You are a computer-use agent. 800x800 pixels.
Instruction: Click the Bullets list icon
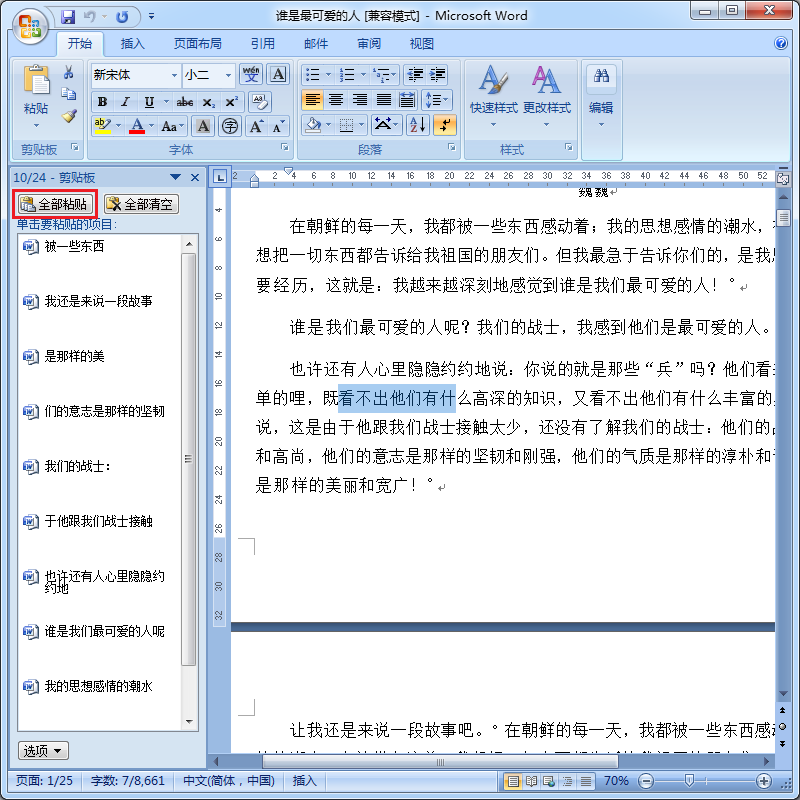(x=312, y=74)
